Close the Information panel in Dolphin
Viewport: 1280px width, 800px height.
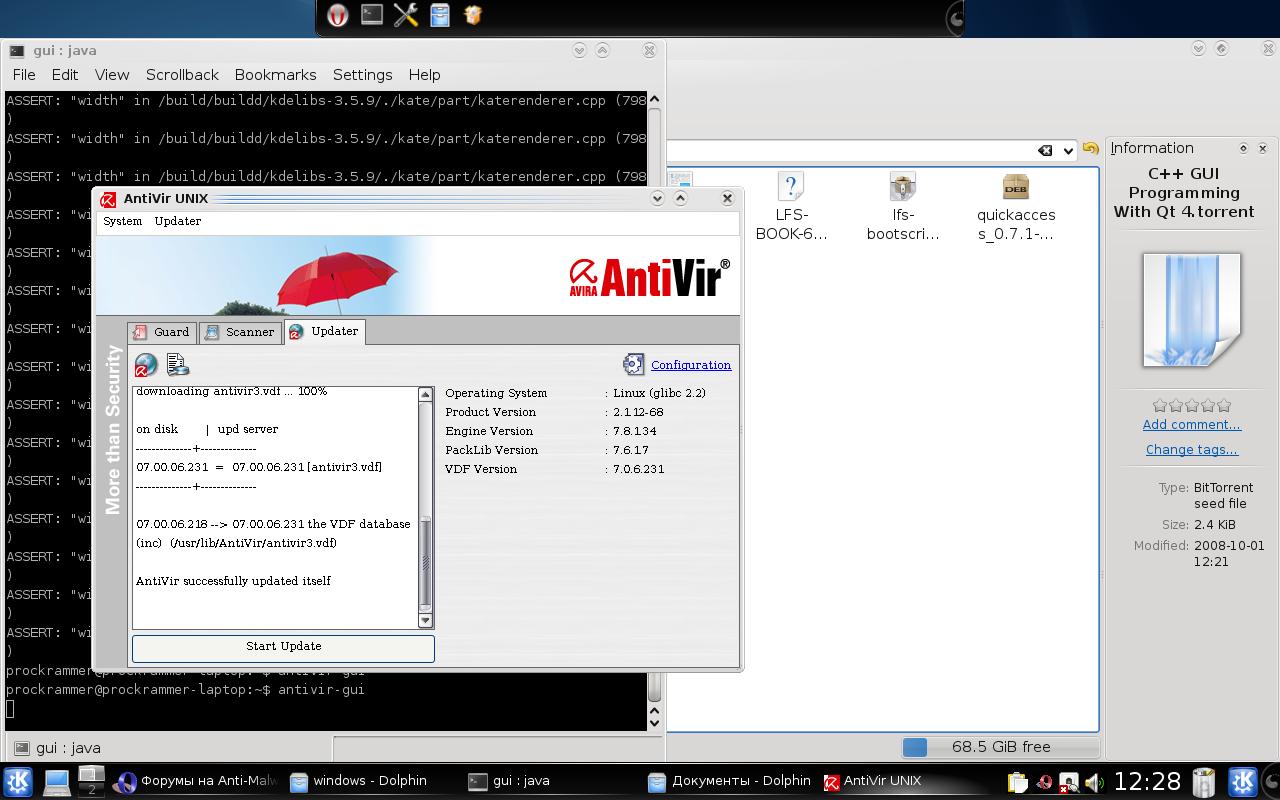click(x=1262, y=148)
